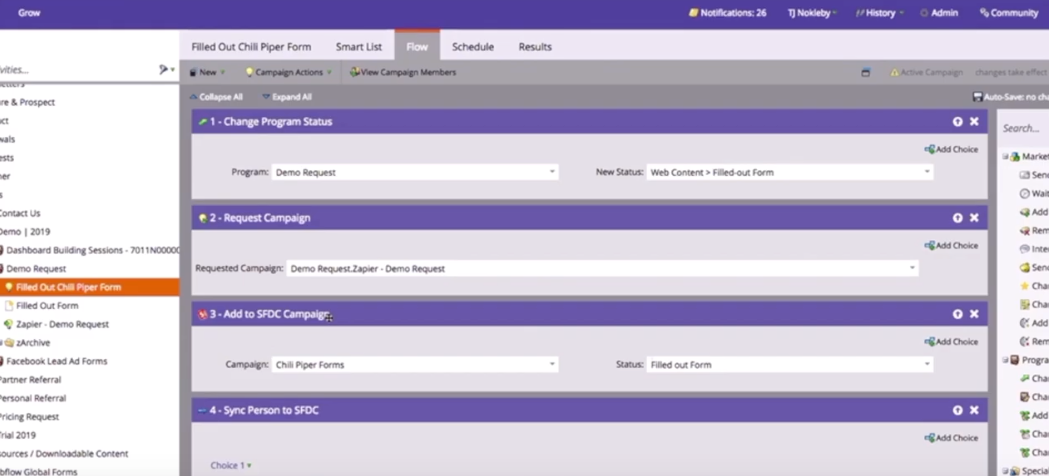Add Choice to Change Program Status step

[x=951, y=150]
